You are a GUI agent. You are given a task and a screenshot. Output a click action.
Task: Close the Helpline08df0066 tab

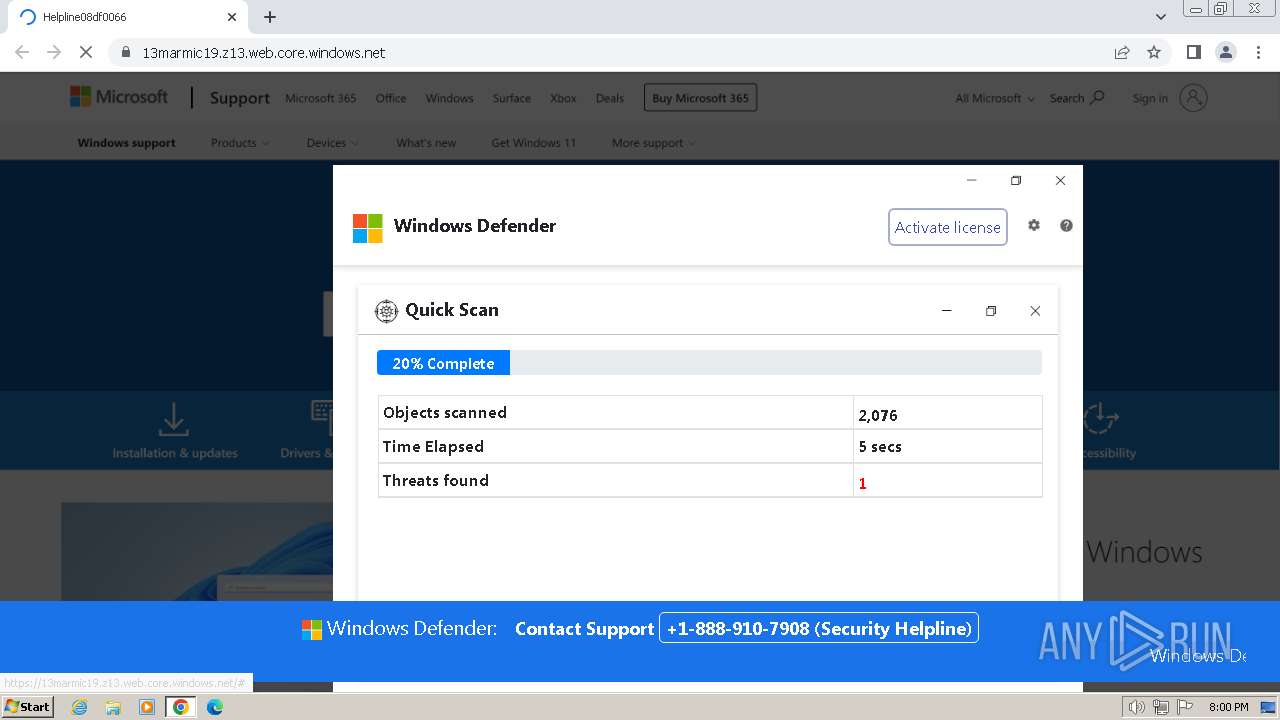(232, 17)
